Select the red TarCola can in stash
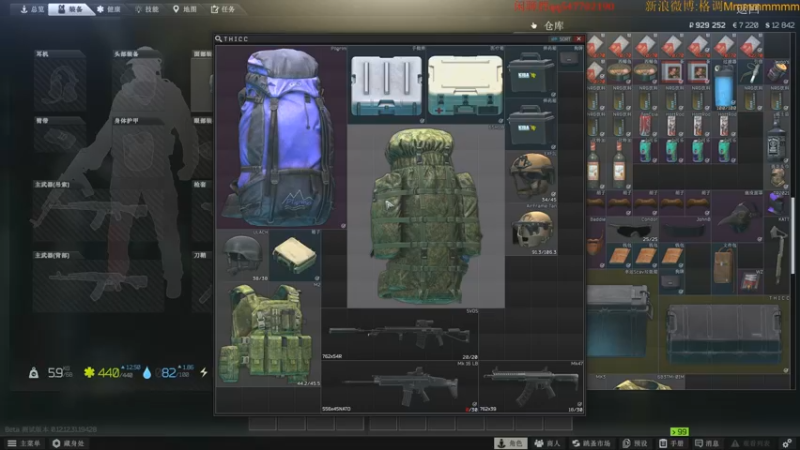 click(646, 126)
